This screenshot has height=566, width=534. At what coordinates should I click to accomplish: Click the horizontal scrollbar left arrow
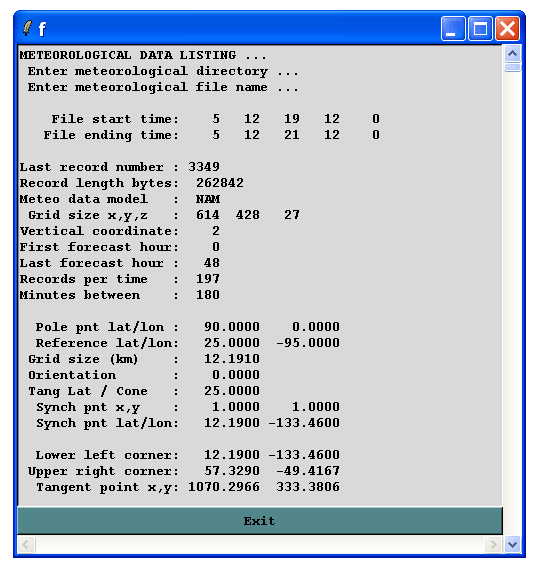[26, 544]
